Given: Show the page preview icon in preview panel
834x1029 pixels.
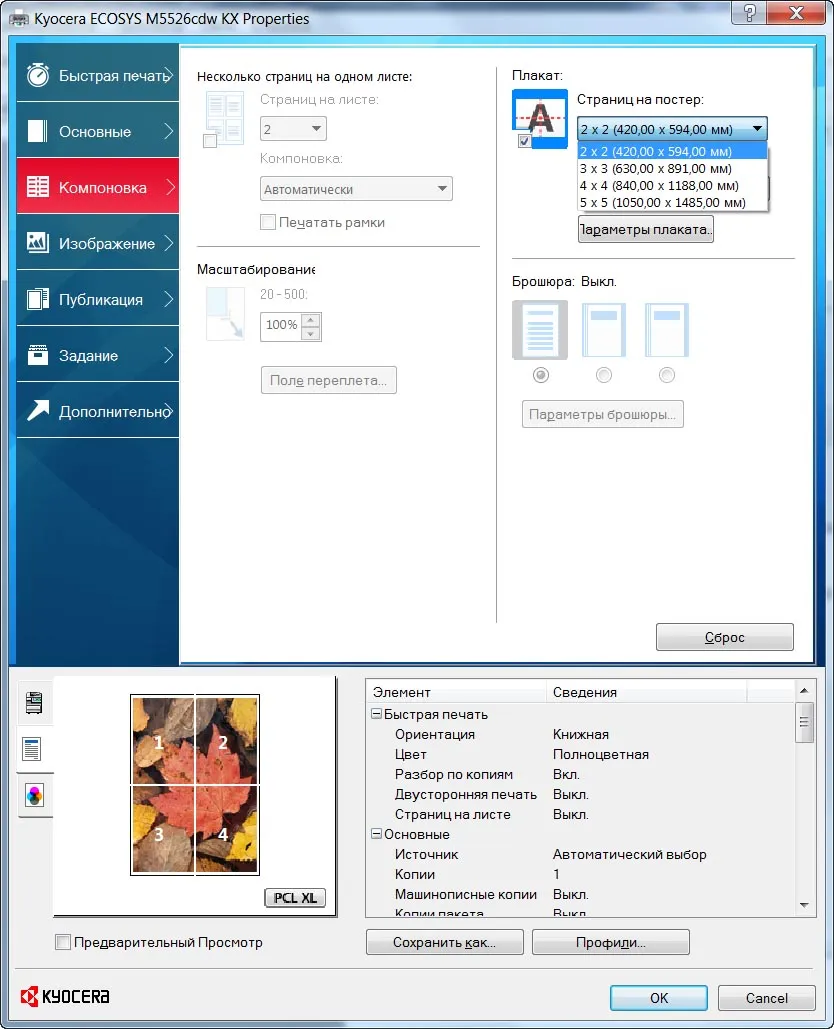Looking at the screenshot, I should tap(32, 749).
